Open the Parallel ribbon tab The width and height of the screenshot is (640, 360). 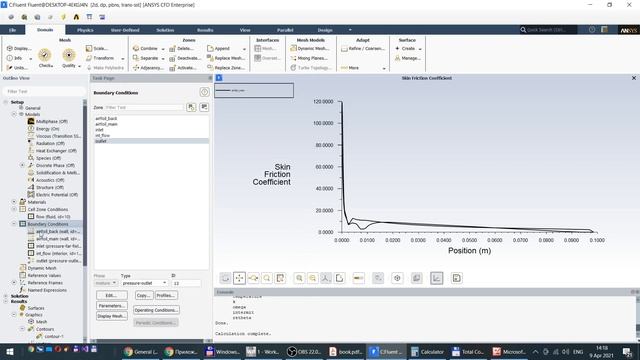[x=285, y=30]
